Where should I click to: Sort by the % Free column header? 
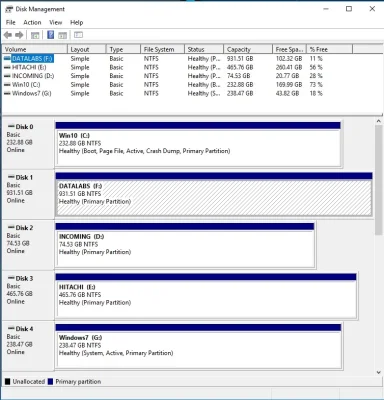(329, 49)
